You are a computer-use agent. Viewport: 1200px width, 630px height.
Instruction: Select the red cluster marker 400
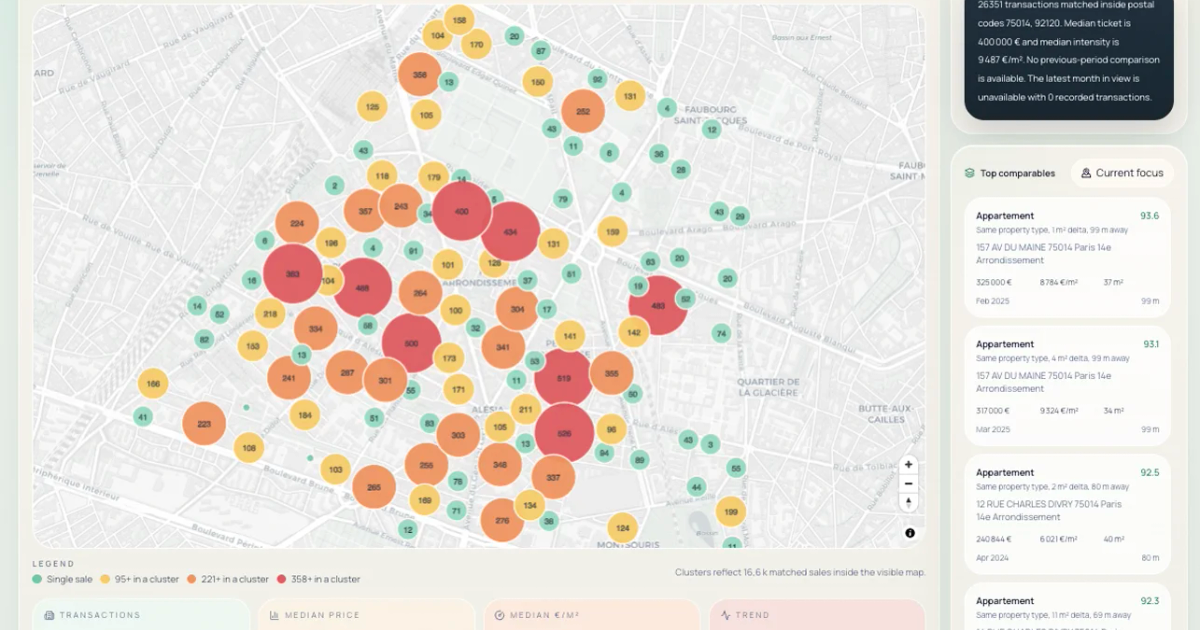tap(461, 211)
